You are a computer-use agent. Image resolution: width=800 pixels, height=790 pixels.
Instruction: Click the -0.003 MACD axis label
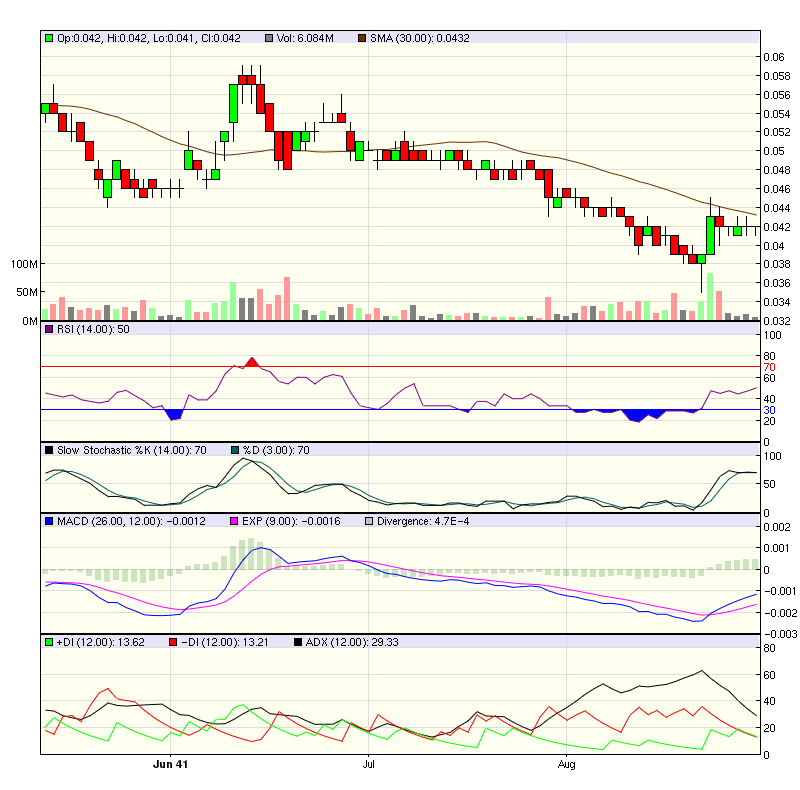pyautogui.click(x=780, y=634)
